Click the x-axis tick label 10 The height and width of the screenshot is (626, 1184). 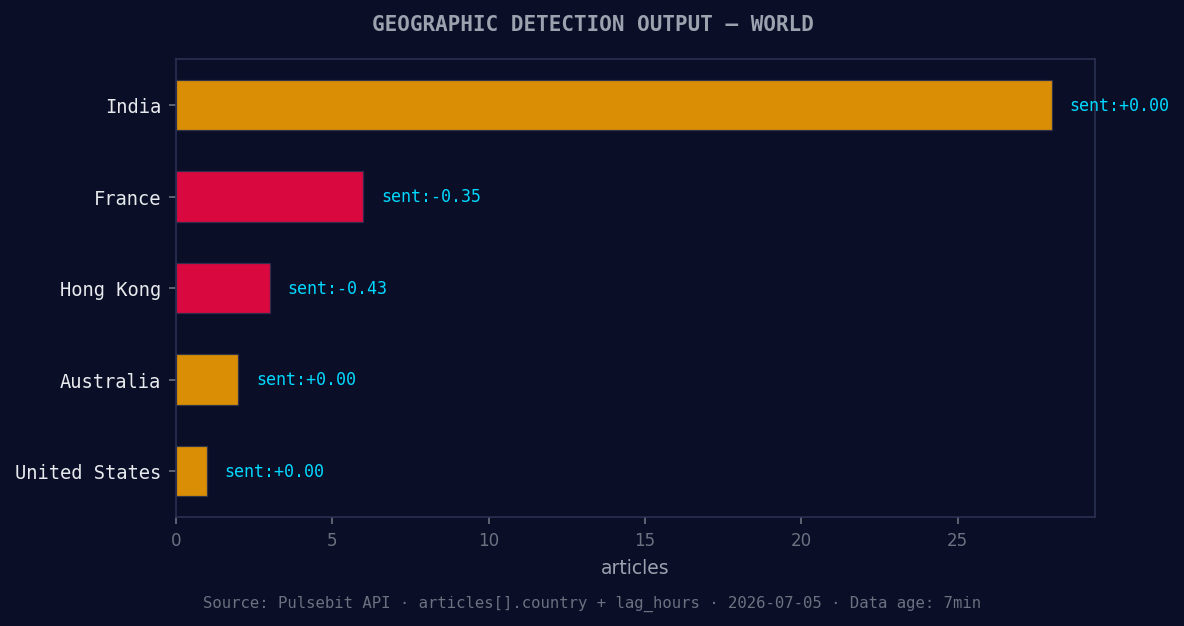pos(489,540)
